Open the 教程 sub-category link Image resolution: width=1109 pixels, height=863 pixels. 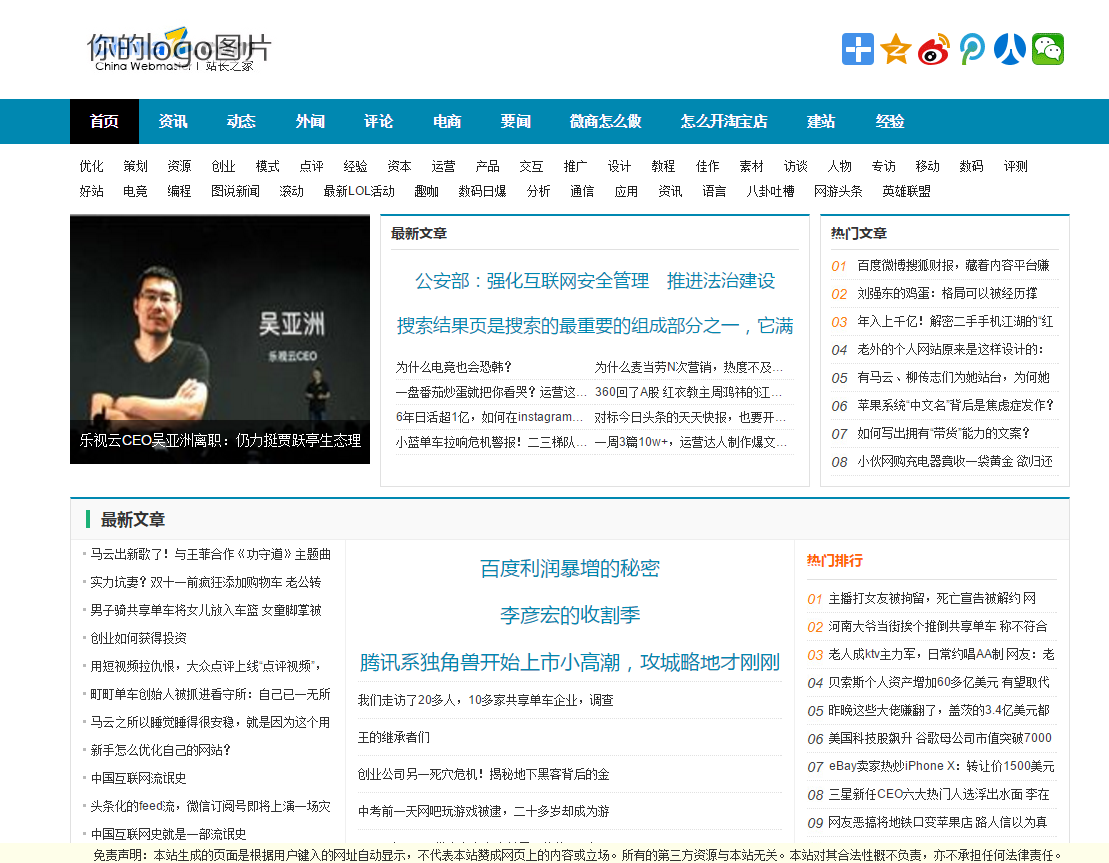pos(663,166)
